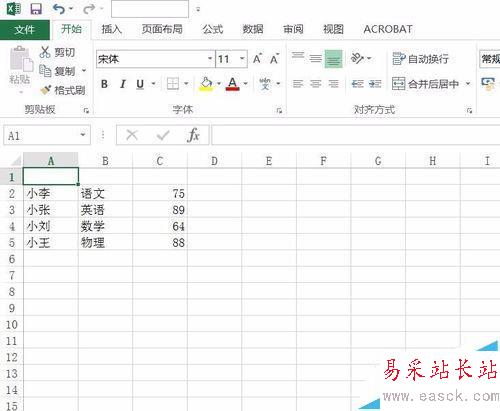Open the 宋体 font name dropdown
This screenshot has width=500, height=411.
coord(210,59)
